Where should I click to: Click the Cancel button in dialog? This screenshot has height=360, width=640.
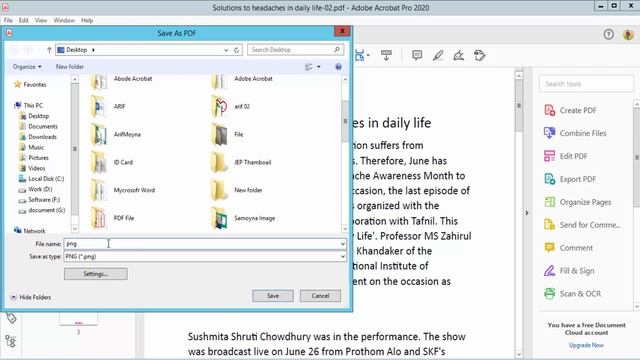point(320,296)
